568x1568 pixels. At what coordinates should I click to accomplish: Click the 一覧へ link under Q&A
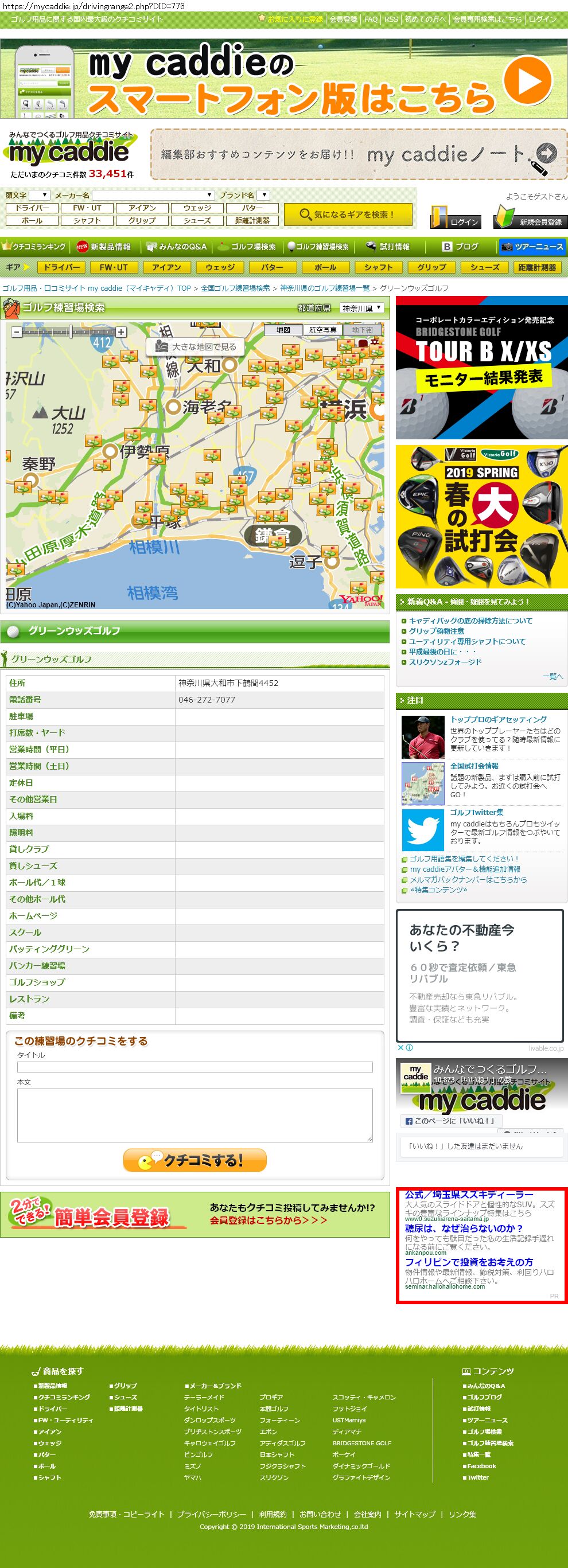(x=553, y=676)
